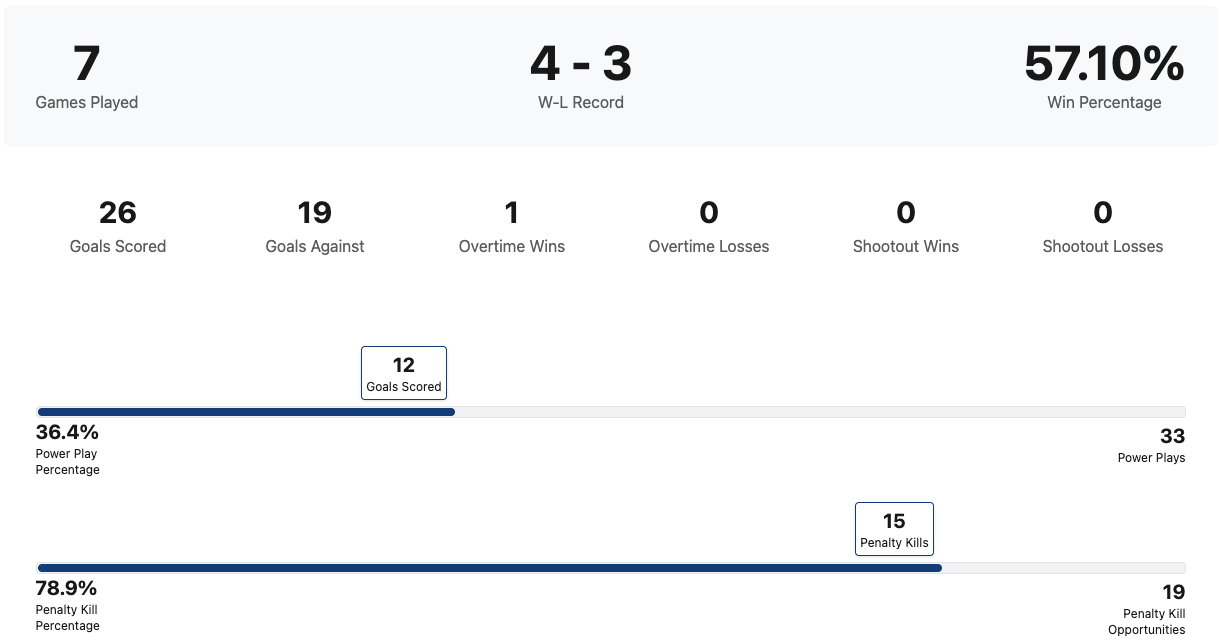
Task: Select the Goals Against stat
Action: point(315,226)
